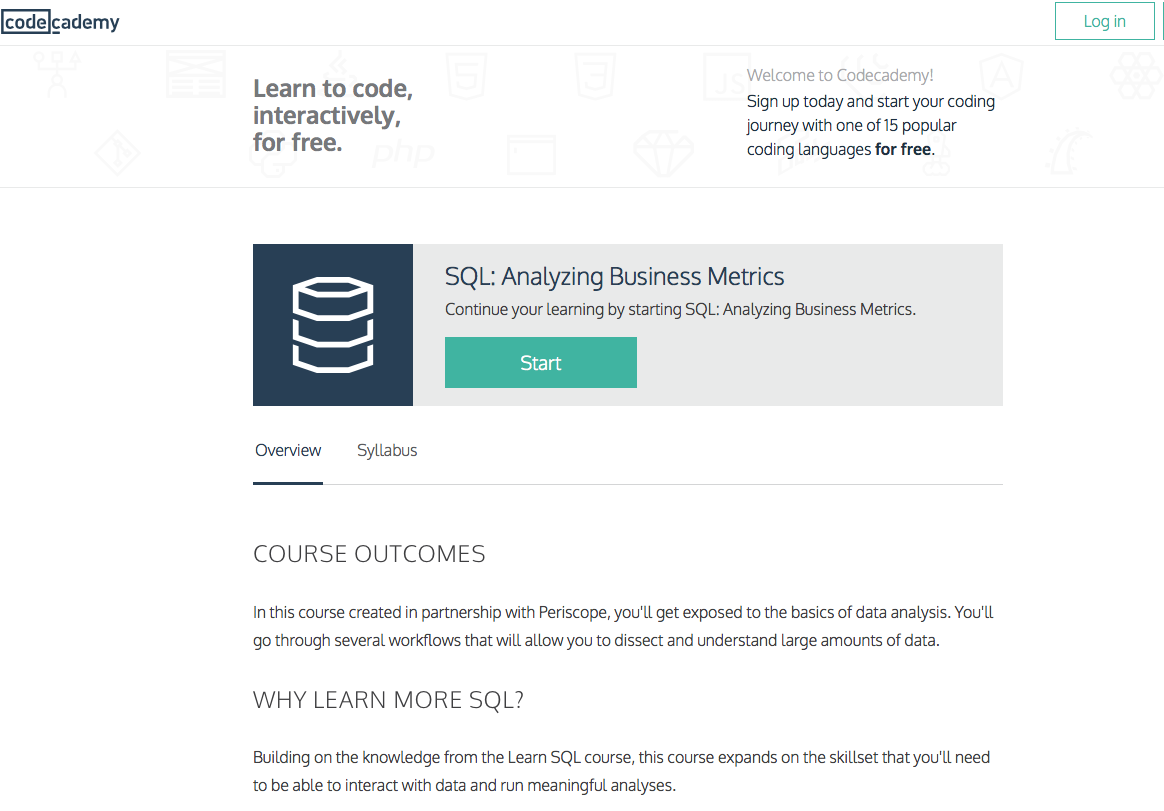Click the SQL database course icon
This screenshot has height=811, width=1164.
coord(333,325)
